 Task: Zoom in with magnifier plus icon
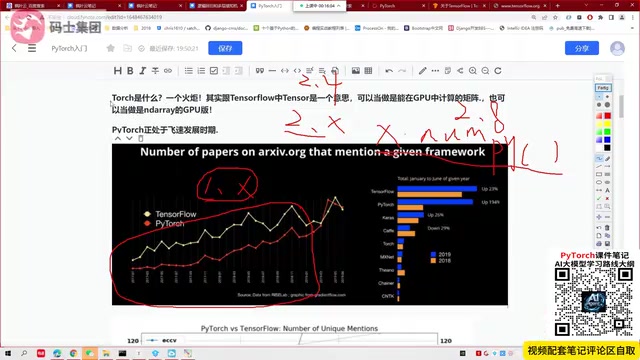coord(473,71)
